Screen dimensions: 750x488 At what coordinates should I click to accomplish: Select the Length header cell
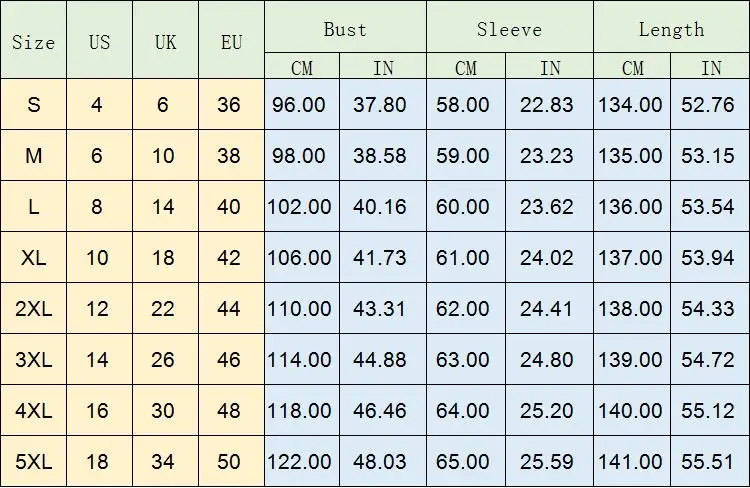point(671,27)
